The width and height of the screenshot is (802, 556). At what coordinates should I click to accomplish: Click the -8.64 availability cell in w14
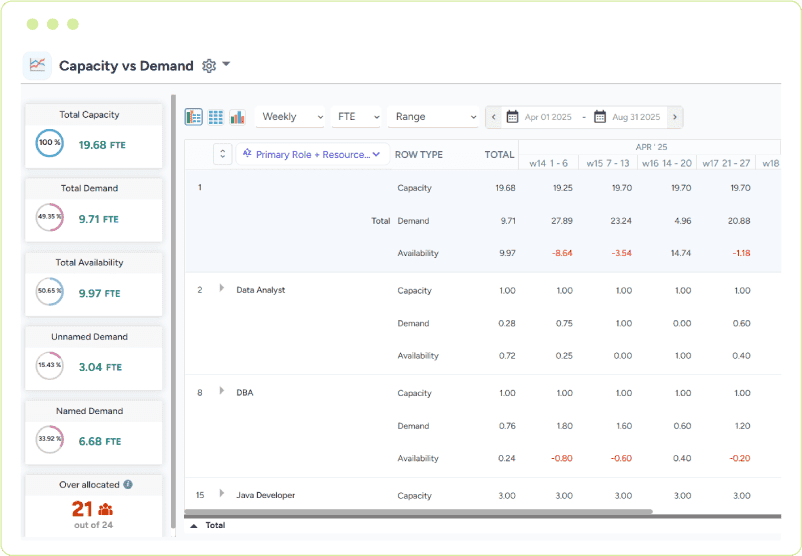click(562, 253)
